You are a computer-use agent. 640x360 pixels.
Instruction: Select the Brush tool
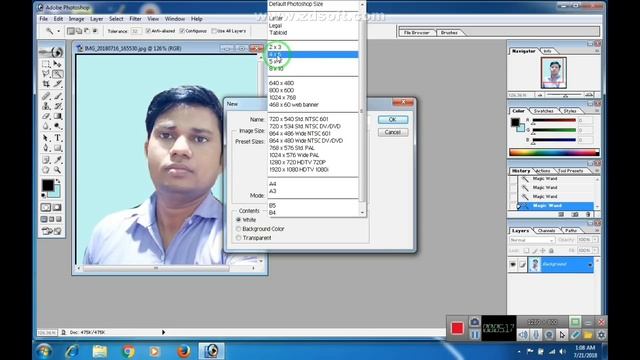58,96
